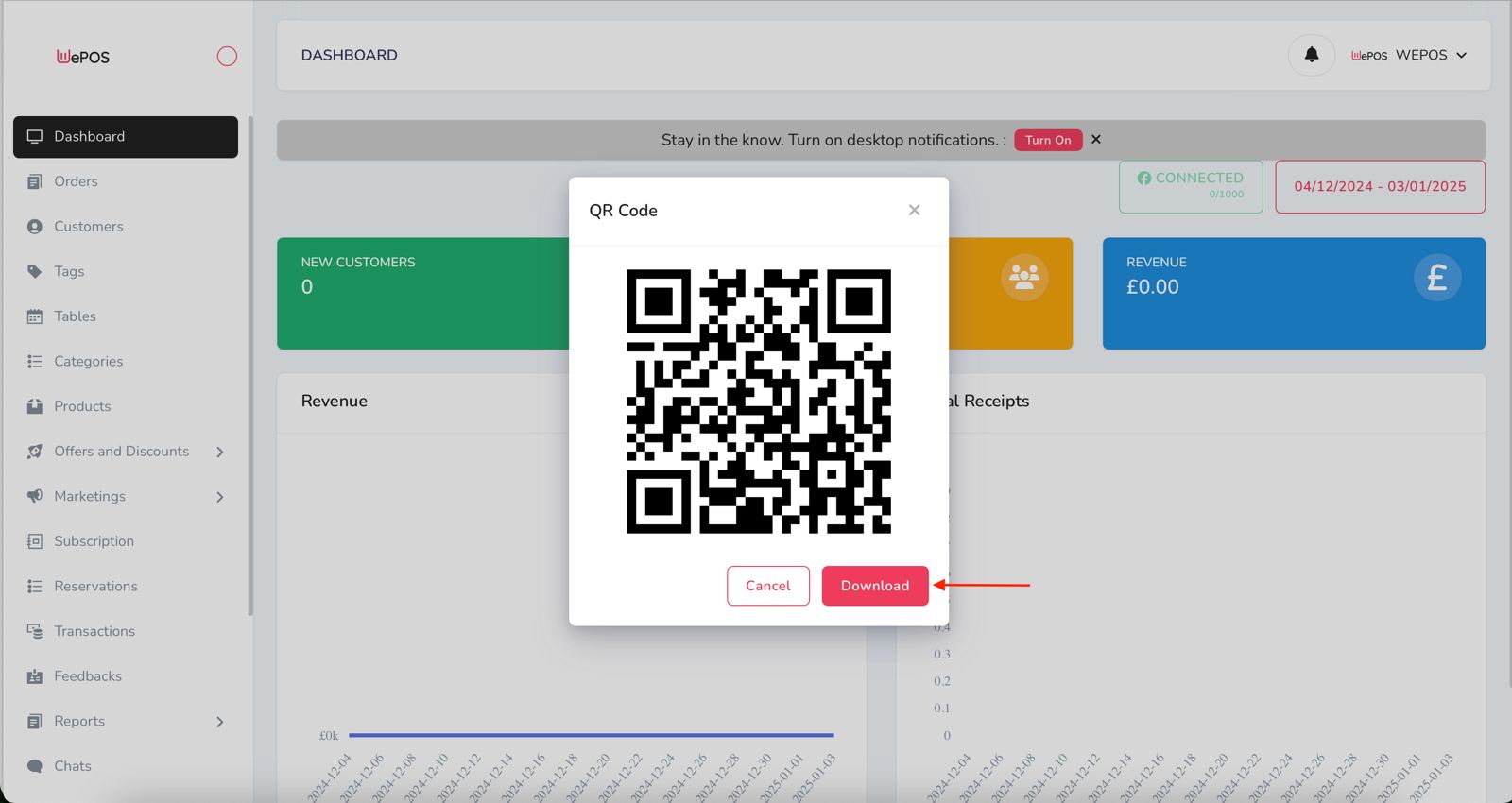Click the Orders icon in sidebar
The width and height of the screenshot is (1512, 803).
pyautogui.click(x=35, y=181)
